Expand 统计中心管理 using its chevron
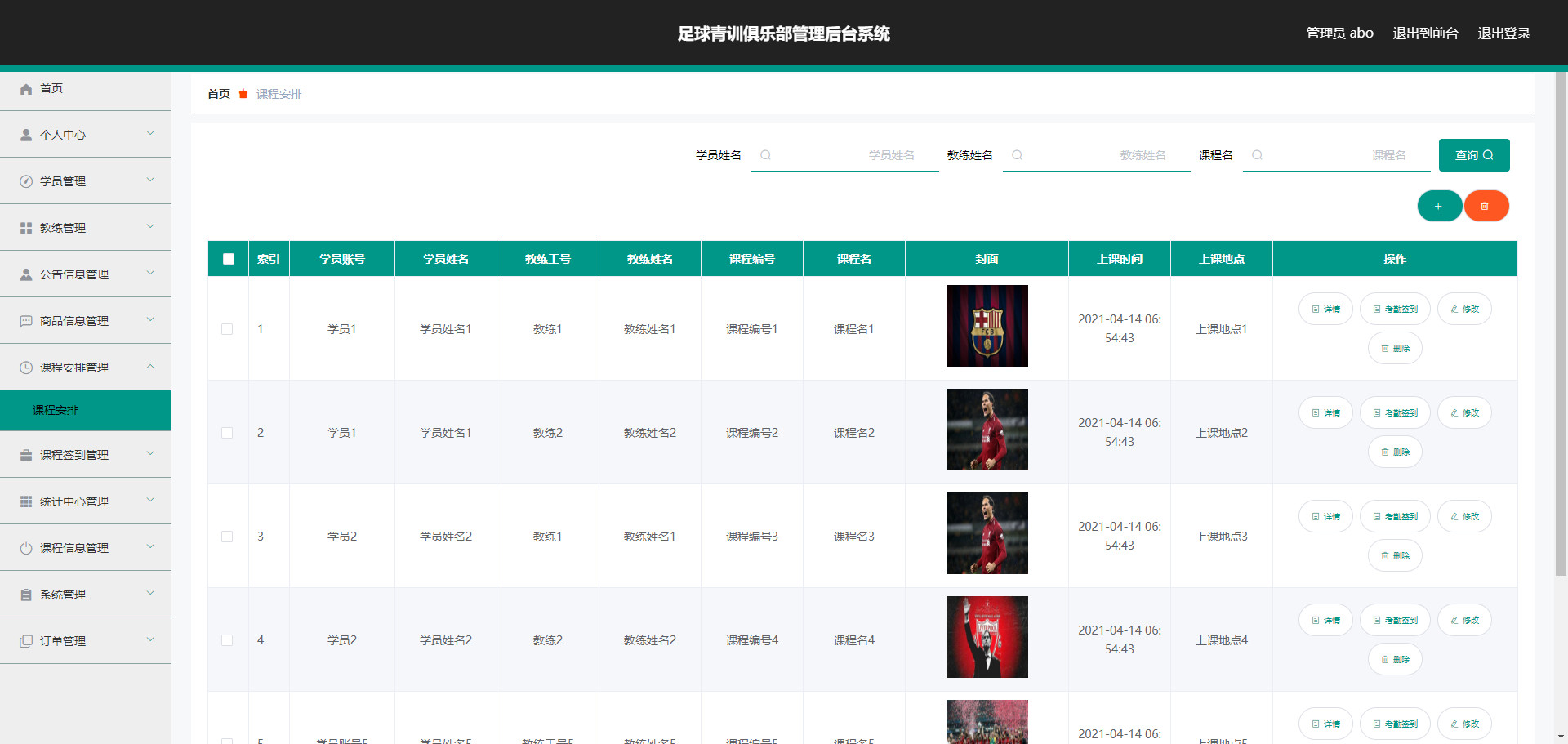This screenshot has width=1568, height=744. 150,500
